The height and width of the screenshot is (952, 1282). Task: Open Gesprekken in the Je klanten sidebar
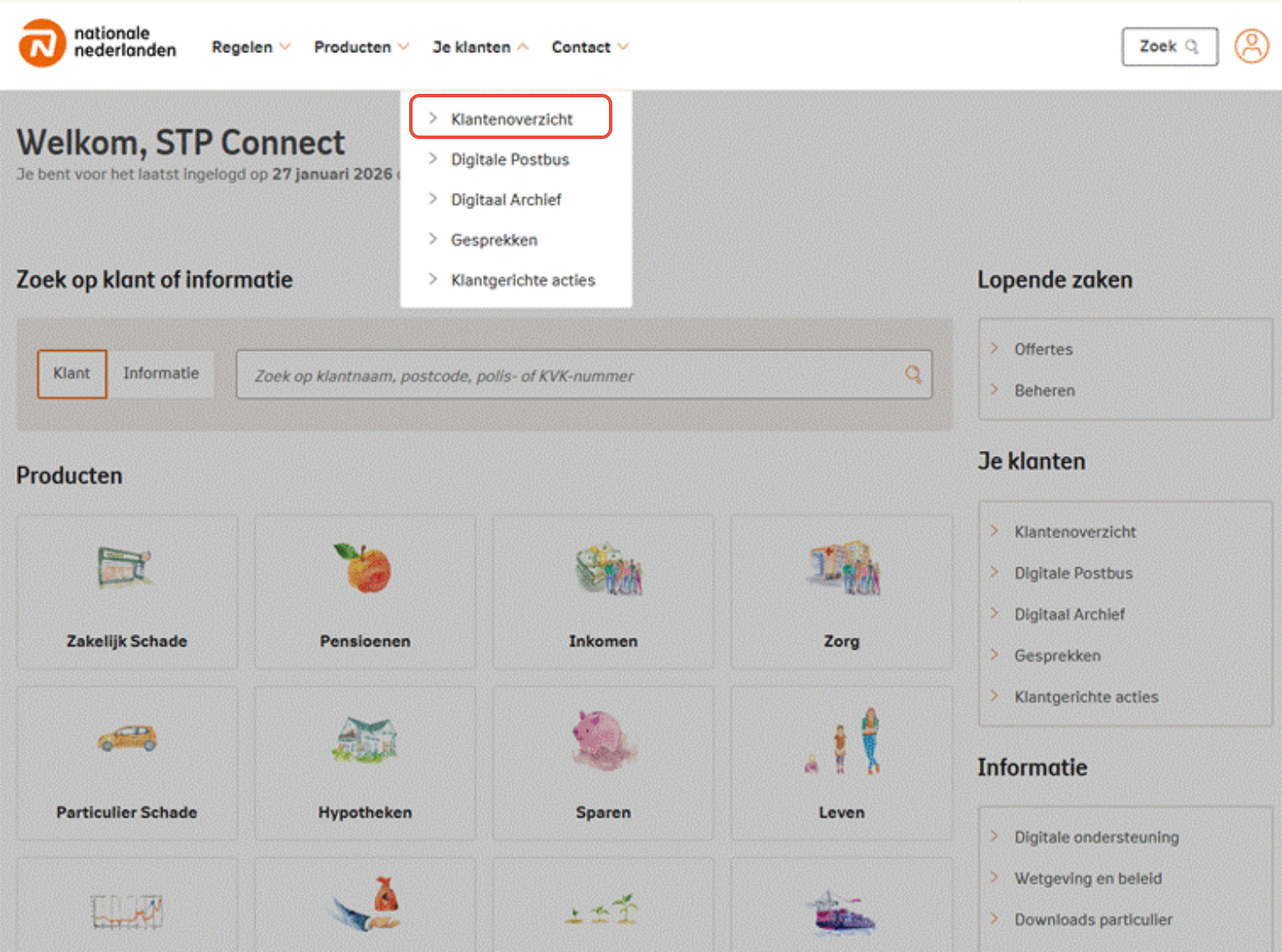1057,656
